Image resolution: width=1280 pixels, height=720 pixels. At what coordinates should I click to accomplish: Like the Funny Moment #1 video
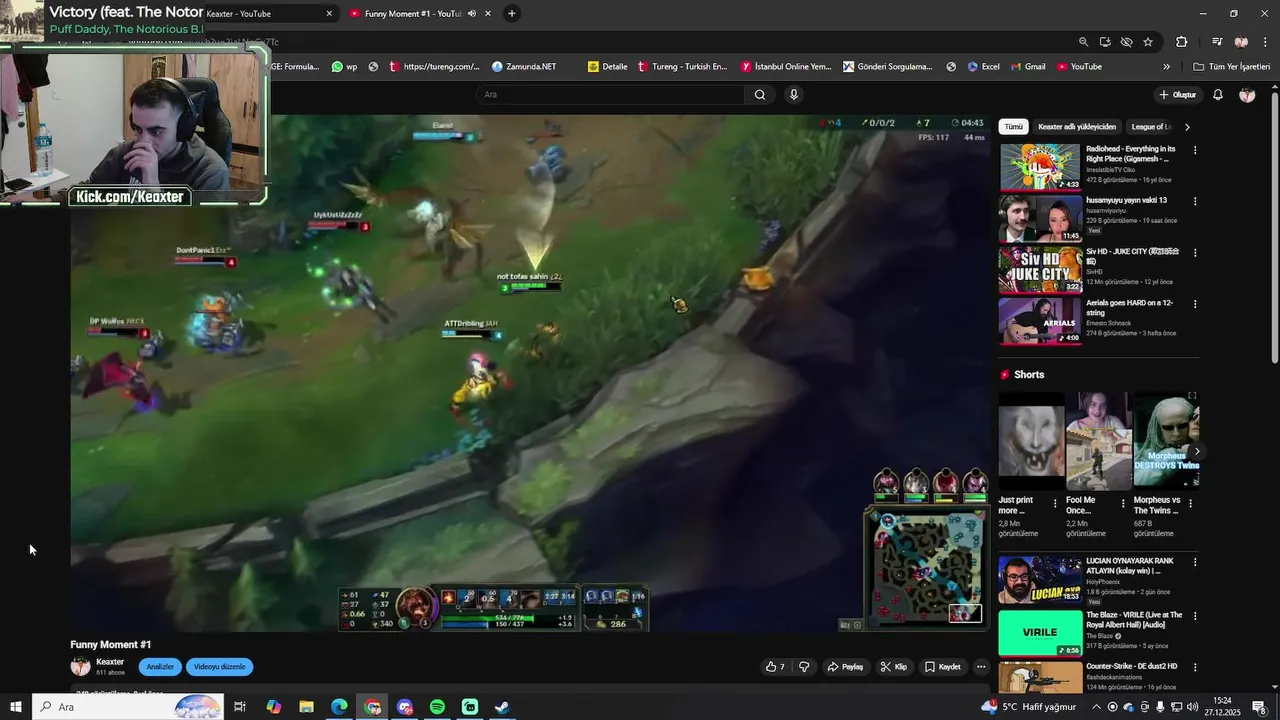click(x=775, y=667)
